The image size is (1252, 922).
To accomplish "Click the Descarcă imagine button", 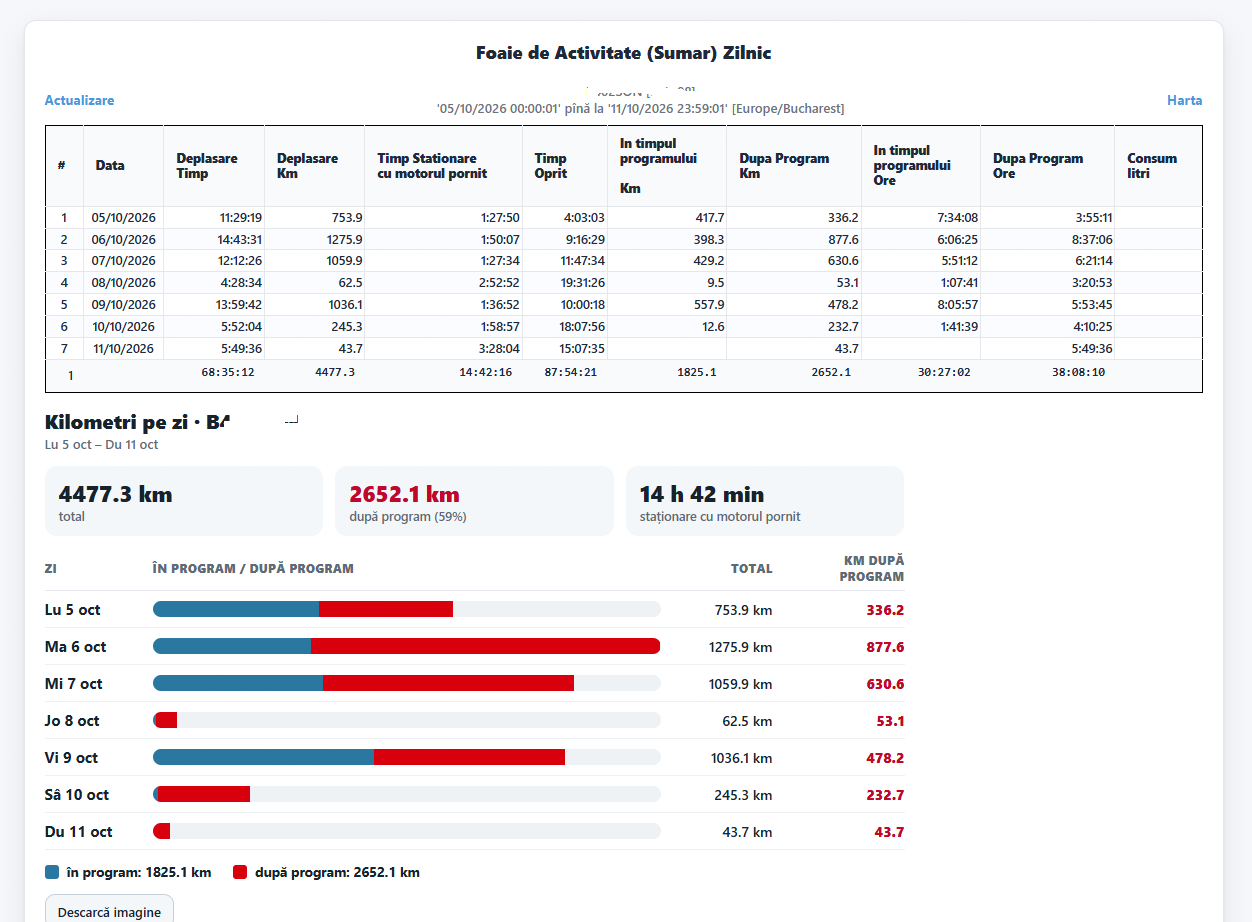I will [109, 912].
